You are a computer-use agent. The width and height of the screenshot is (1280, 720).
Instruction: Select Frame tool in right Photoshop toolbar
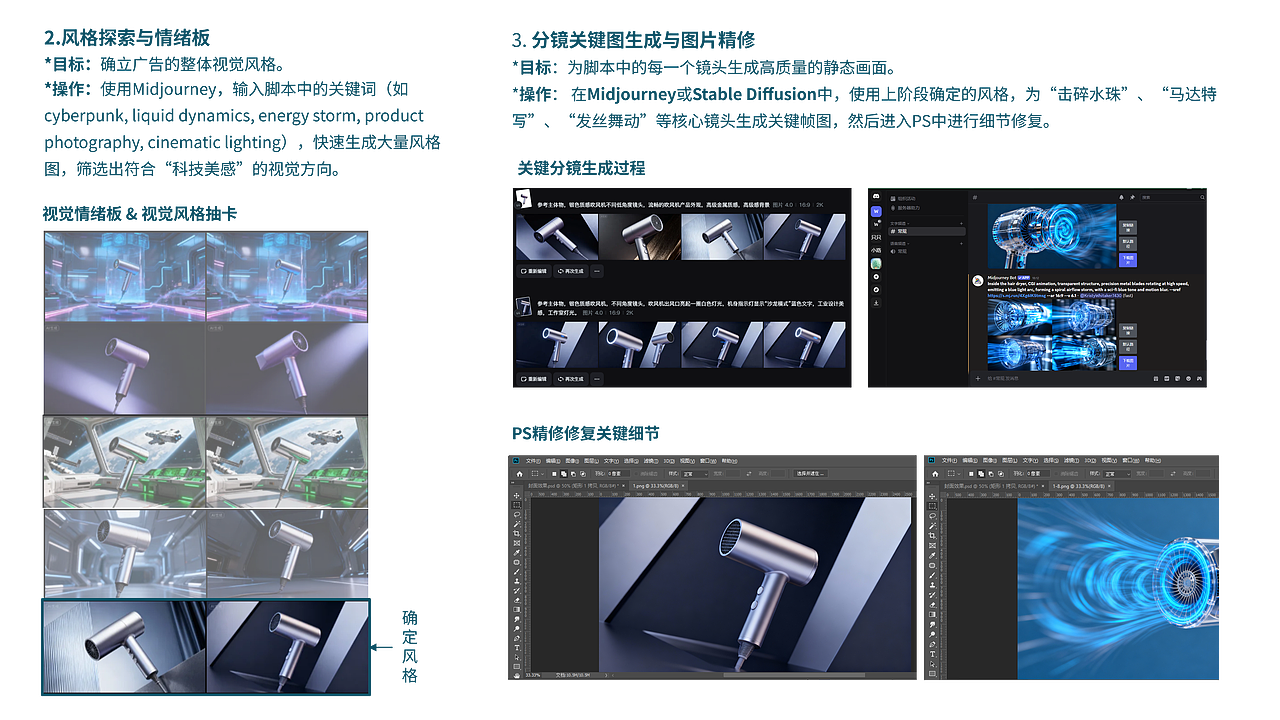point(933,543)
